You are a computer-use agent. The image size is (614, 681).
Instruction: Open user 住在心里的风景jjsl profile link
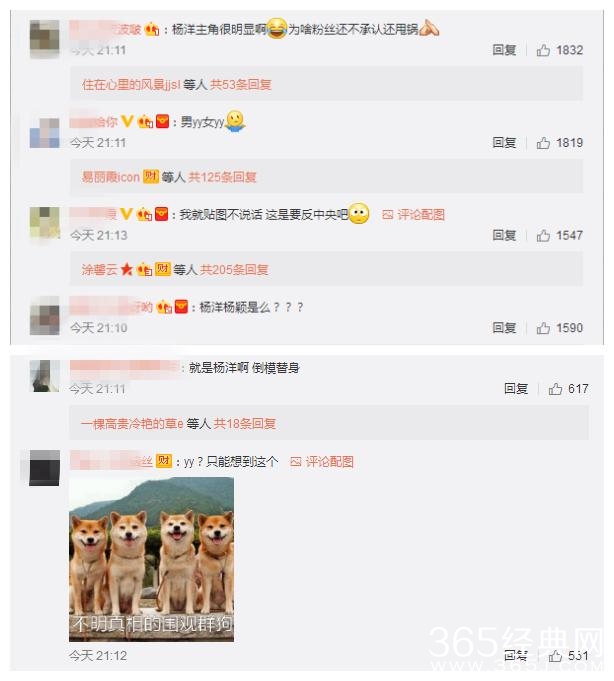(x=131, y=84)
